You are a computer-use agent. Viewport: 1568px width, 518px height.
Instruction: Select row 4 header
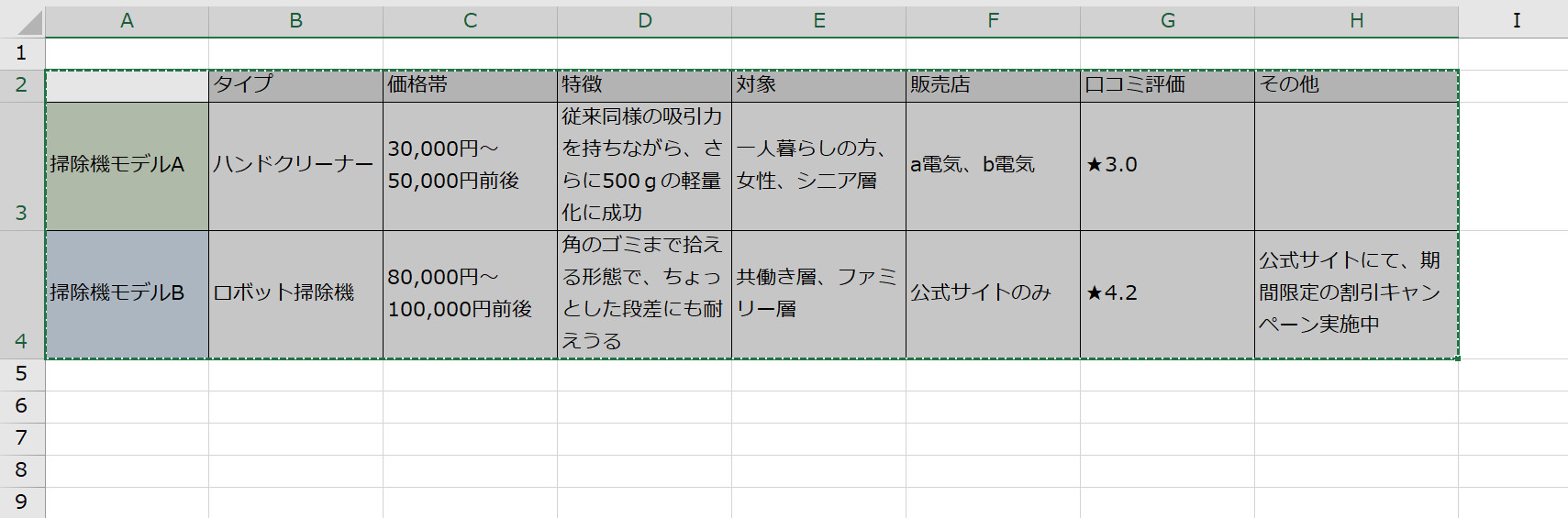click(22, 294)
